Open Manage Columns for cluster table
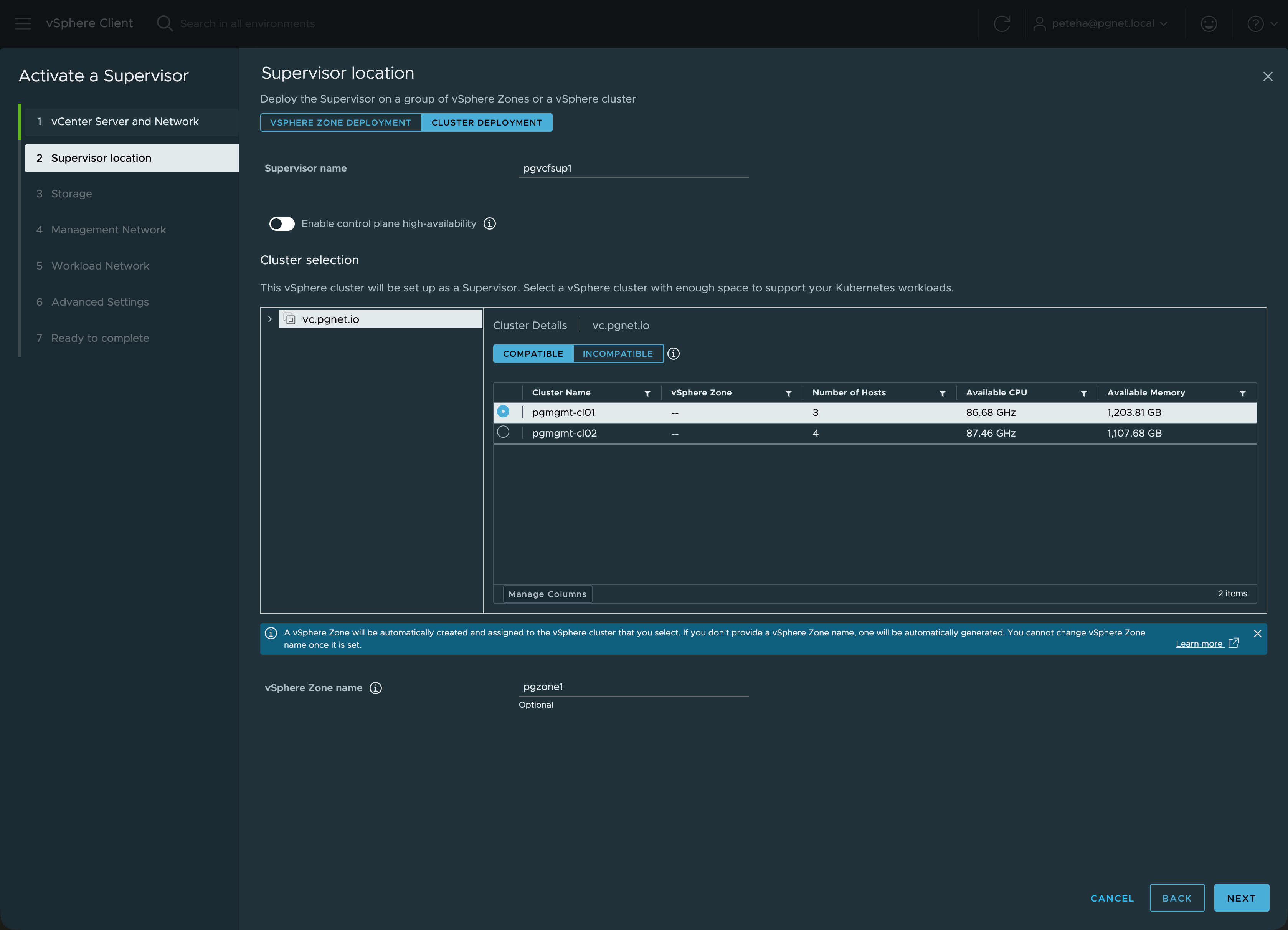Screen dimensions: 1288x930 click(x=547, y=594)
